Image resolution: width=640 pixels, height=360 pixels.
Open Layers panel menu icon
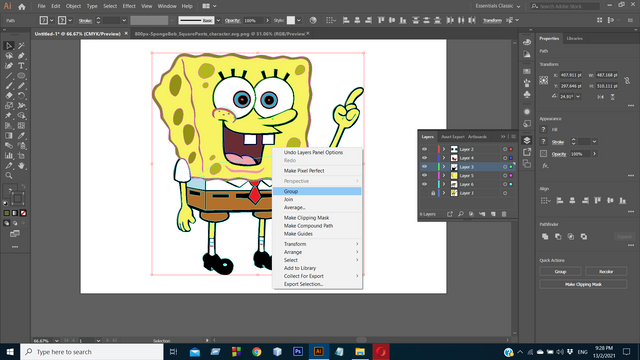[x=513, y=137]
